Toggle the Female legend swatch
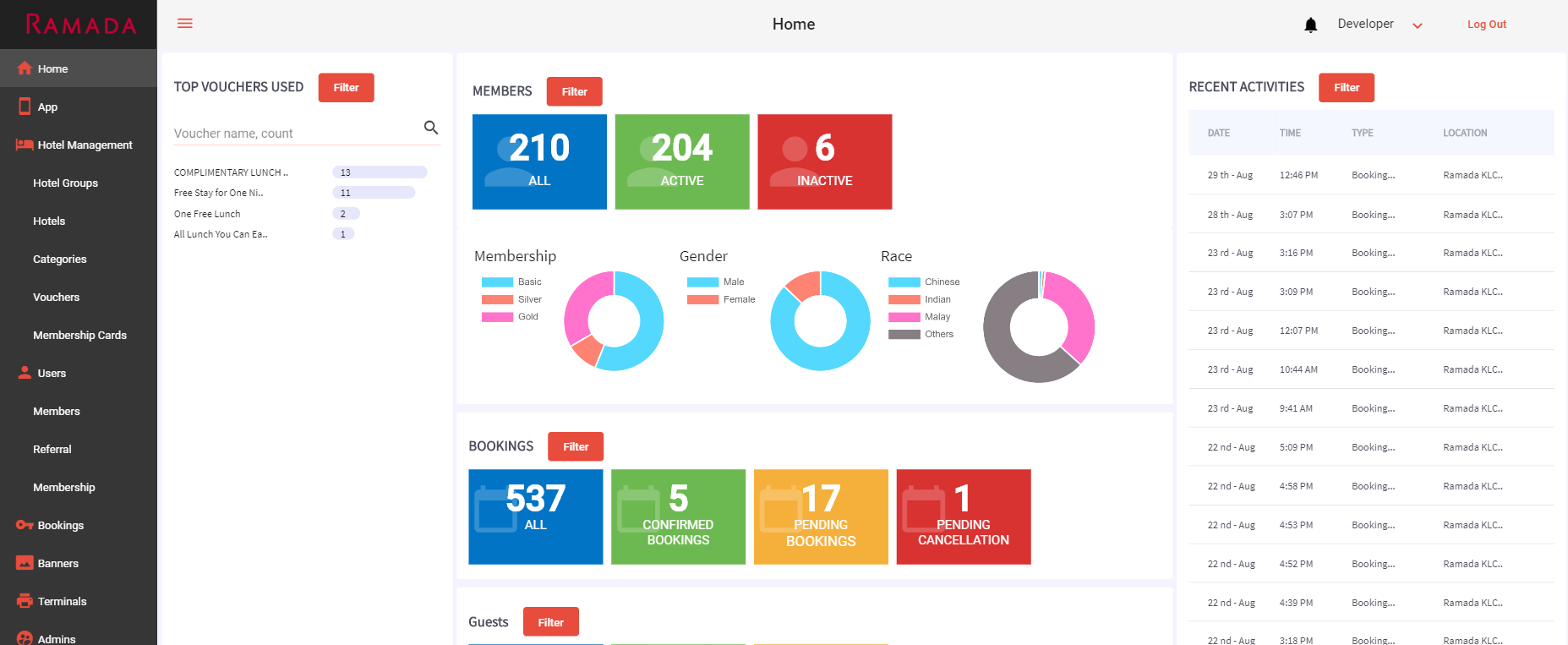Viewport: 1568px width, 645px height. point(702,299)
